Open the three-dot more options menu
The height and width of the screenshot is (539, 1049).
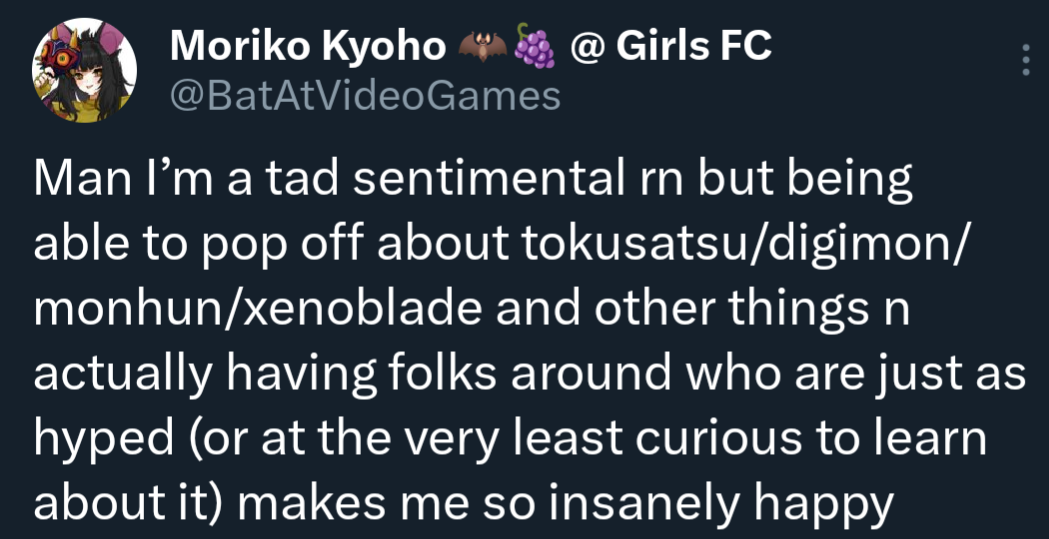click(x=1024, y=60)
